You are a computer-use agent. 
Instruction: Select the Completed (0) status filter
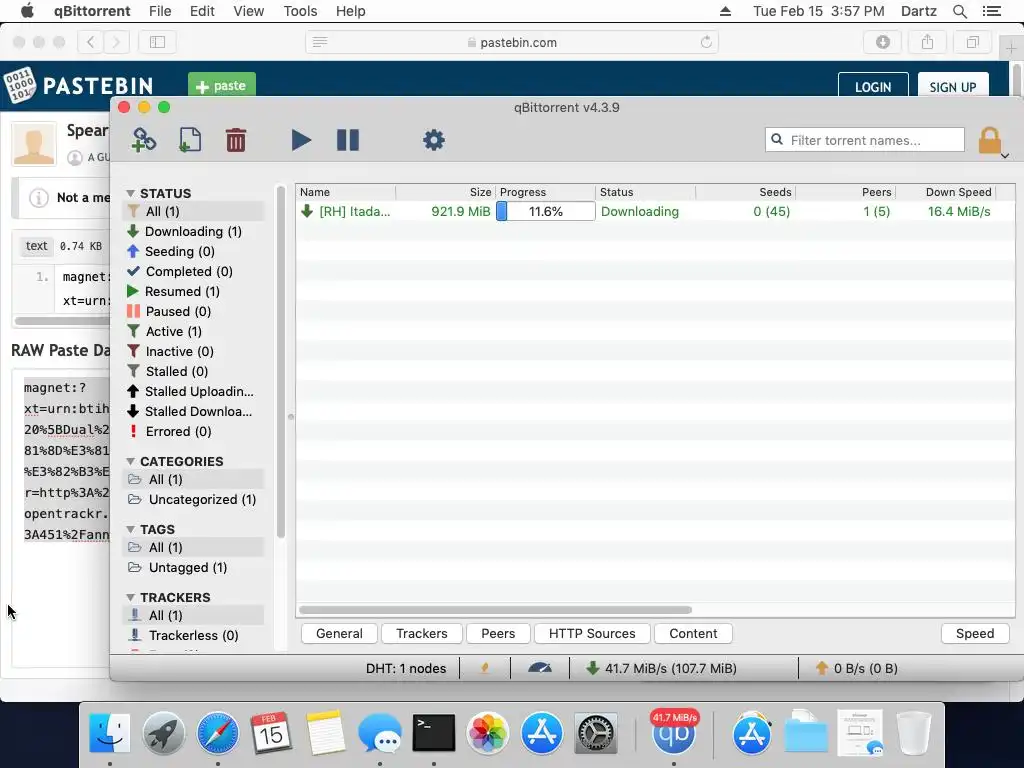pyautogui.click(x=193, y=271)
